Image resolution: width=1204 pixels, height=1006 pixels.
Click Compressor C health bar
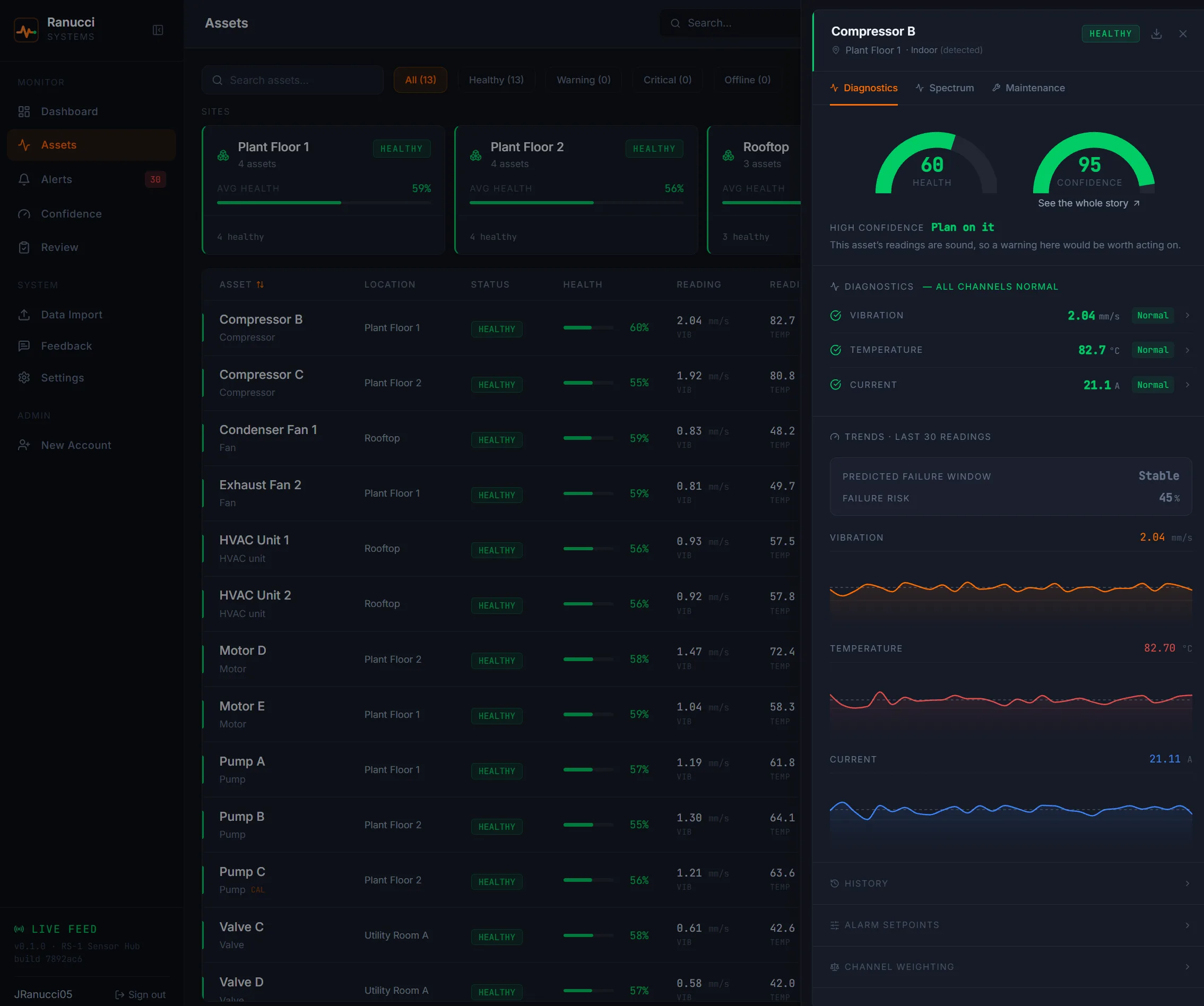(587, 383)
